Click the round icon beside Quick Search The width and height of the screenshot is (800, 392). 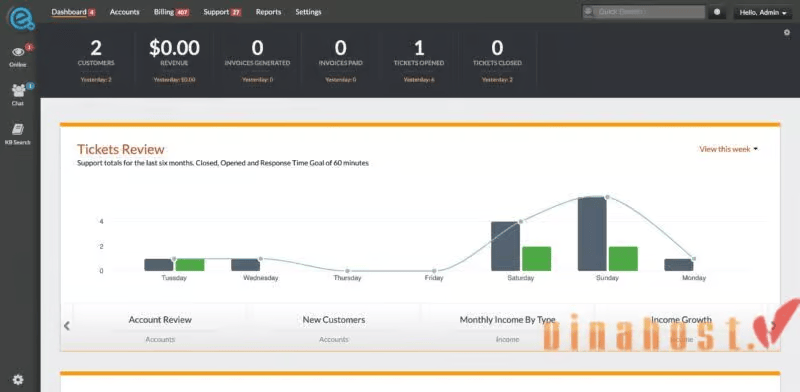coord(717,12)
